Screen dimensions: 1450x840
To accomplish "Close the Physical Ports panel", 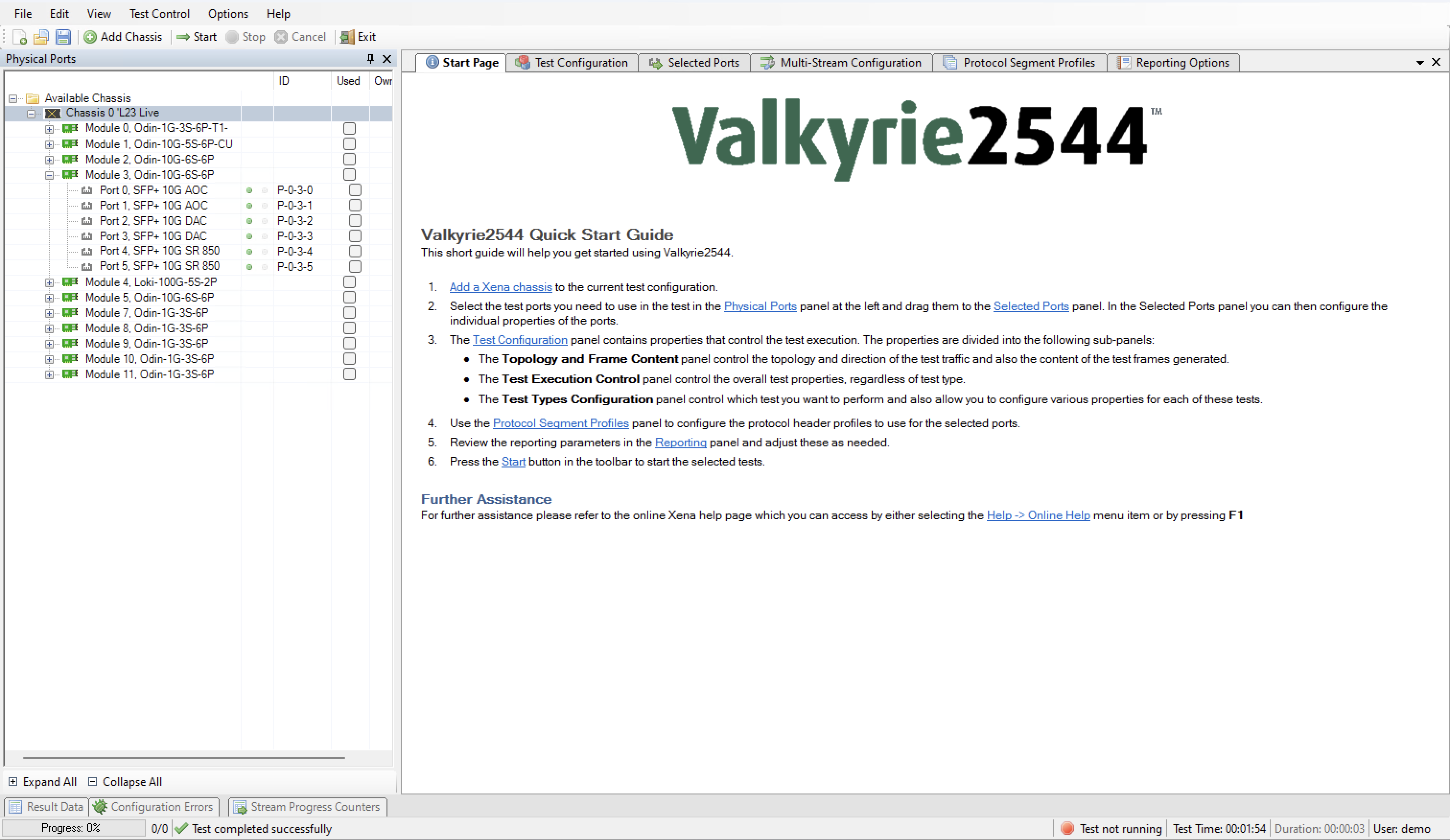I will (387, 58).
